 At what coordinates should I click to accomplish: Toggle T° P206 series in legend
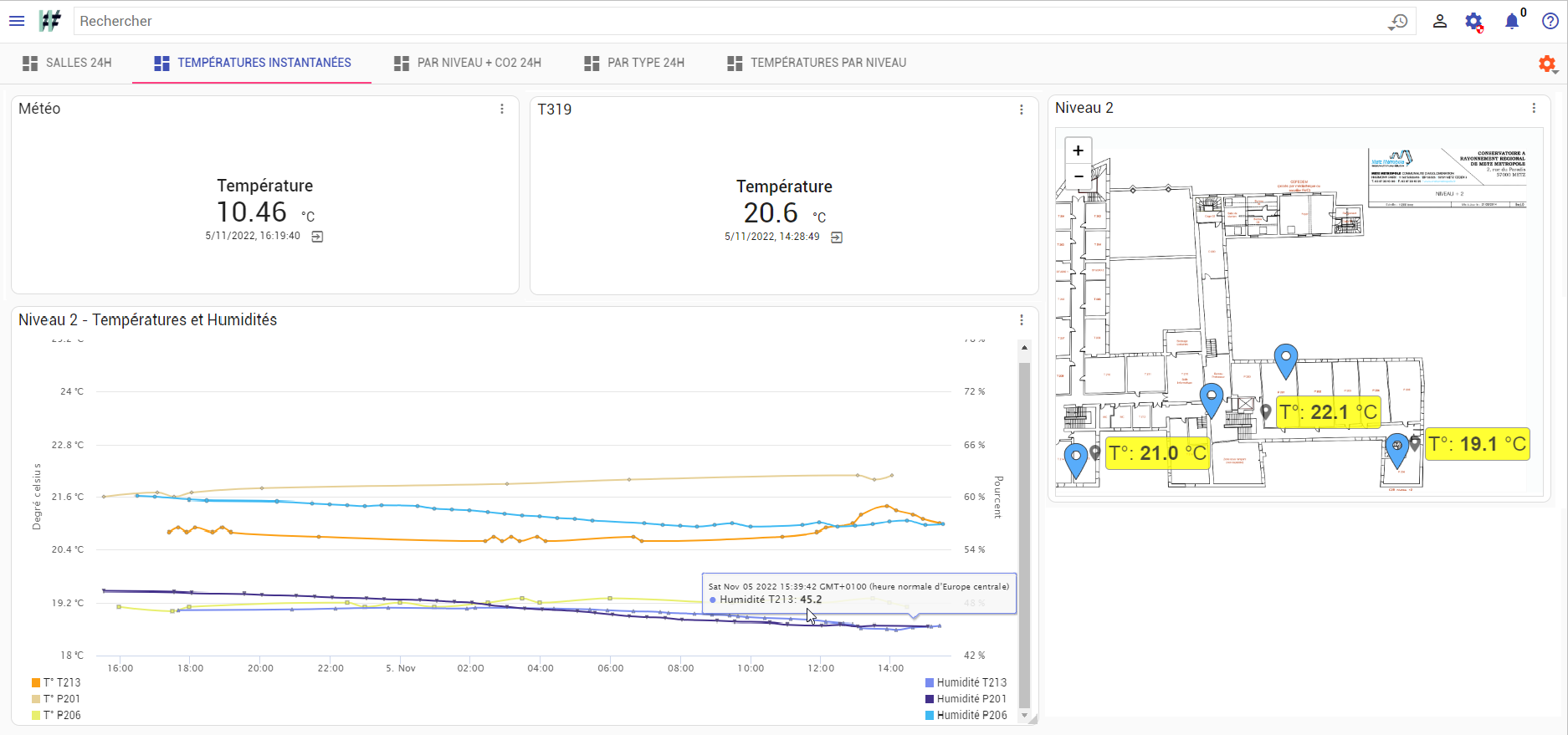point(56,715)
